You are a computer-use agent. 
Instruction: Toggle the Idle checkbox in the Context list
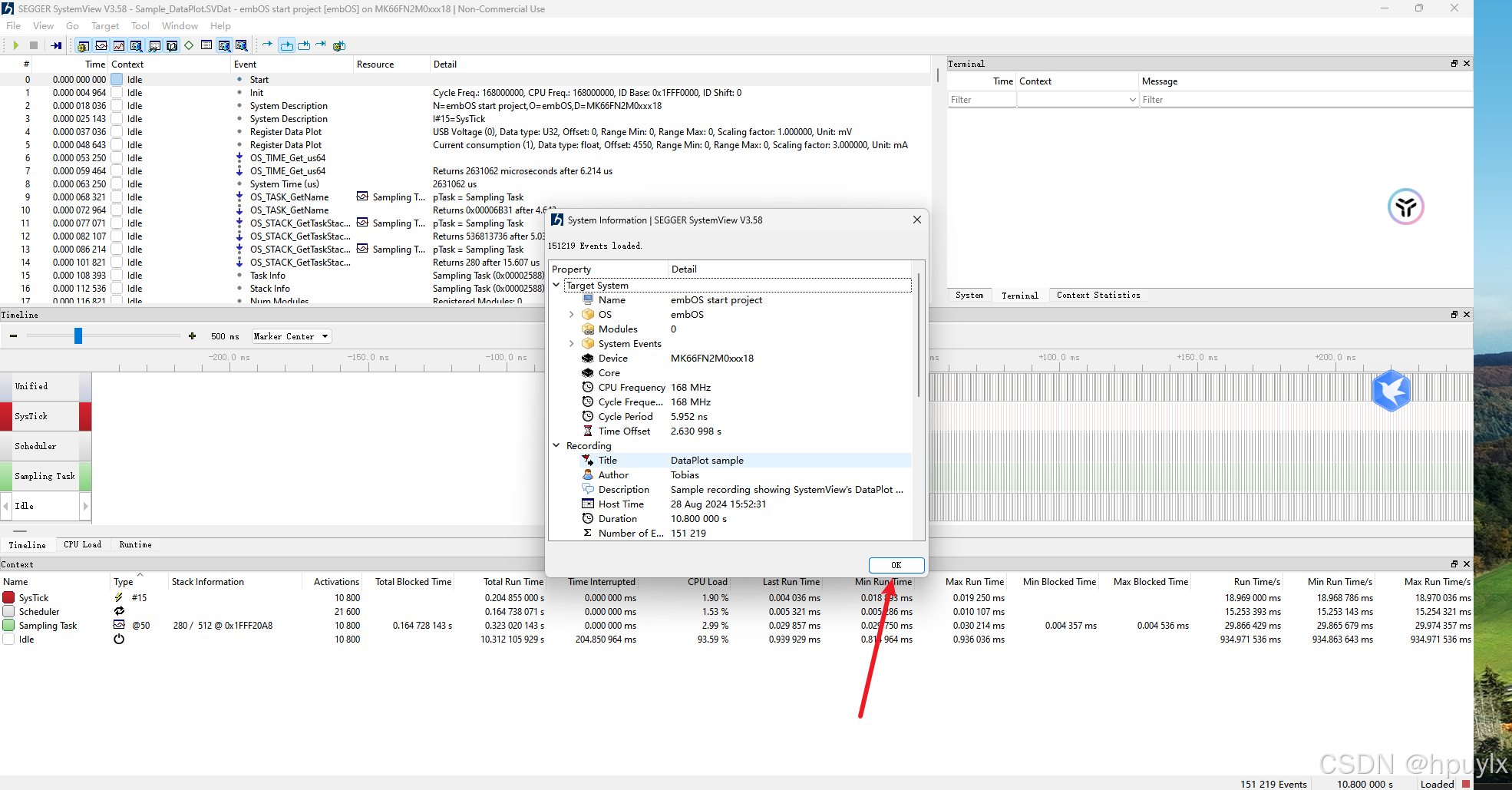8,639
